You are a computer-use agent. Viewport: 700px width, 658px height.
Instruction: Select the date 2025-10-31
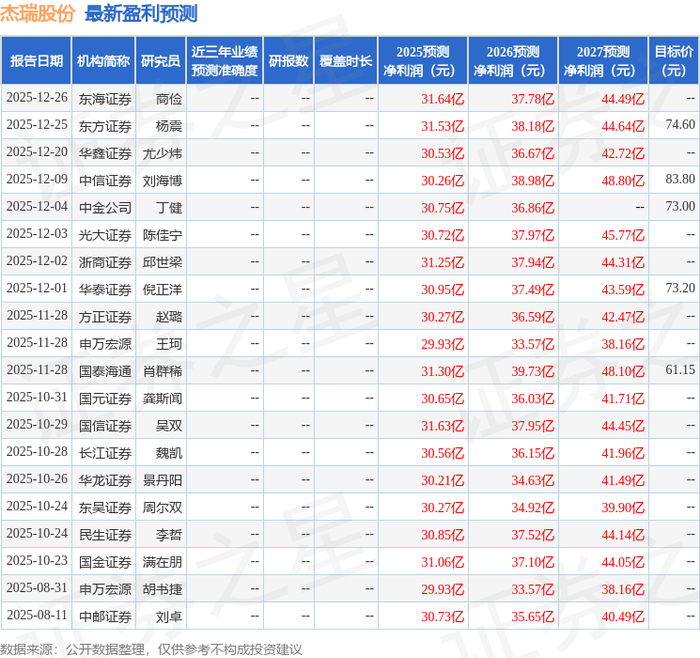(x=37, y=397)
